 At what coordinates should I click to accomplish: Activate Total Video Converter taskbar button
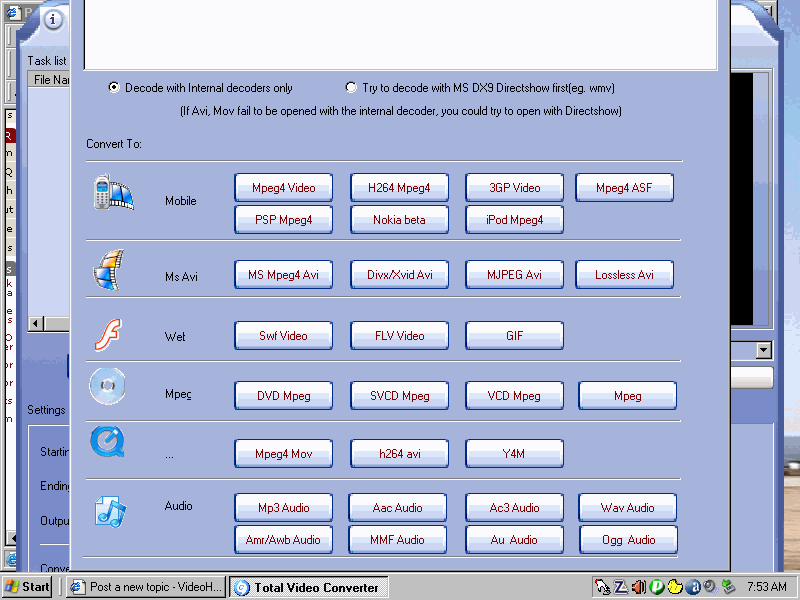pyautogui.click(x=309, y=587)
